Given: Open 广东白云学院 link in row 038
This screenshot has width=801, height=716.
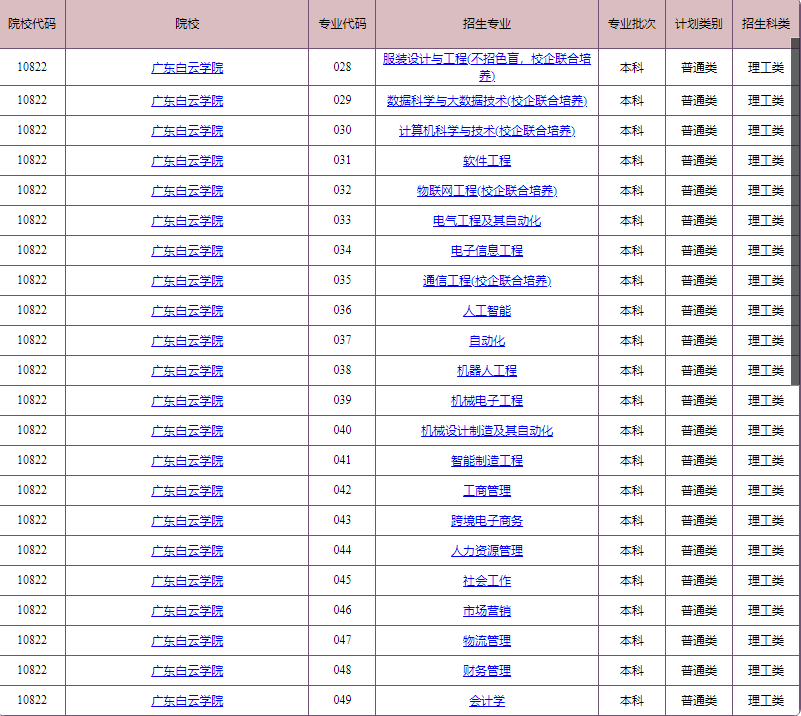Looking at the screenshot, I should coord(187,371).
